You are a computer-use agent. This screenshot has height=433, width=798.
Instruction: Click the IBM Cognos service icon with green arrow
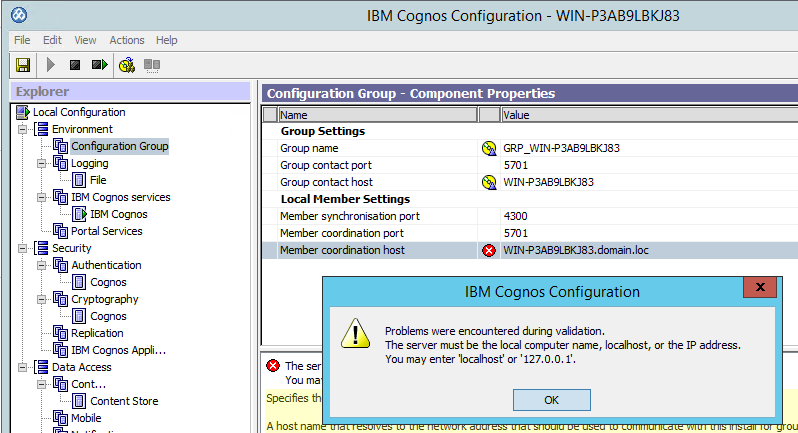pyautogui.click(x=79, y=214)
